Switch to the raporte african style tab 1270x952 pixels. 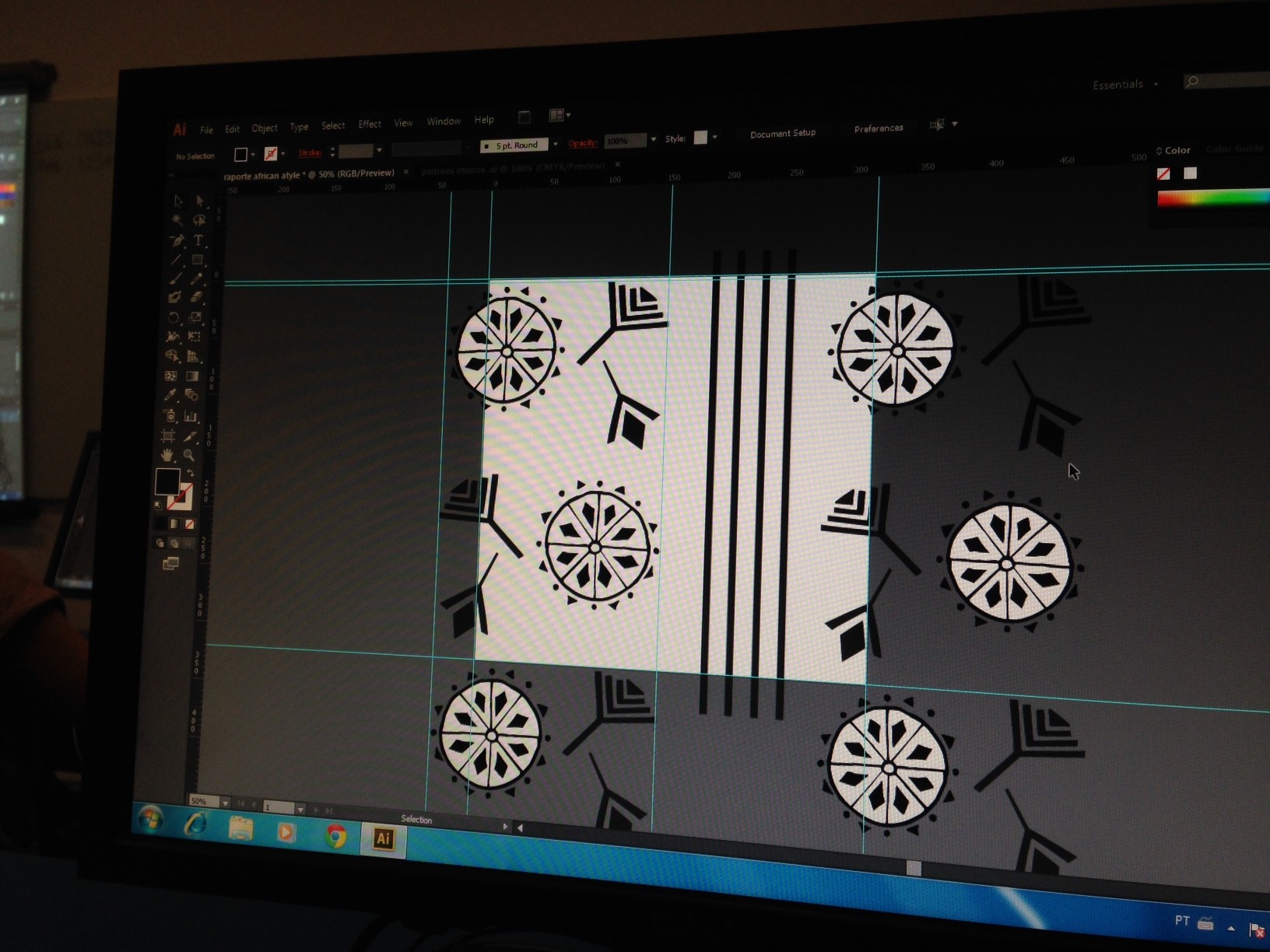pos(308,174)
